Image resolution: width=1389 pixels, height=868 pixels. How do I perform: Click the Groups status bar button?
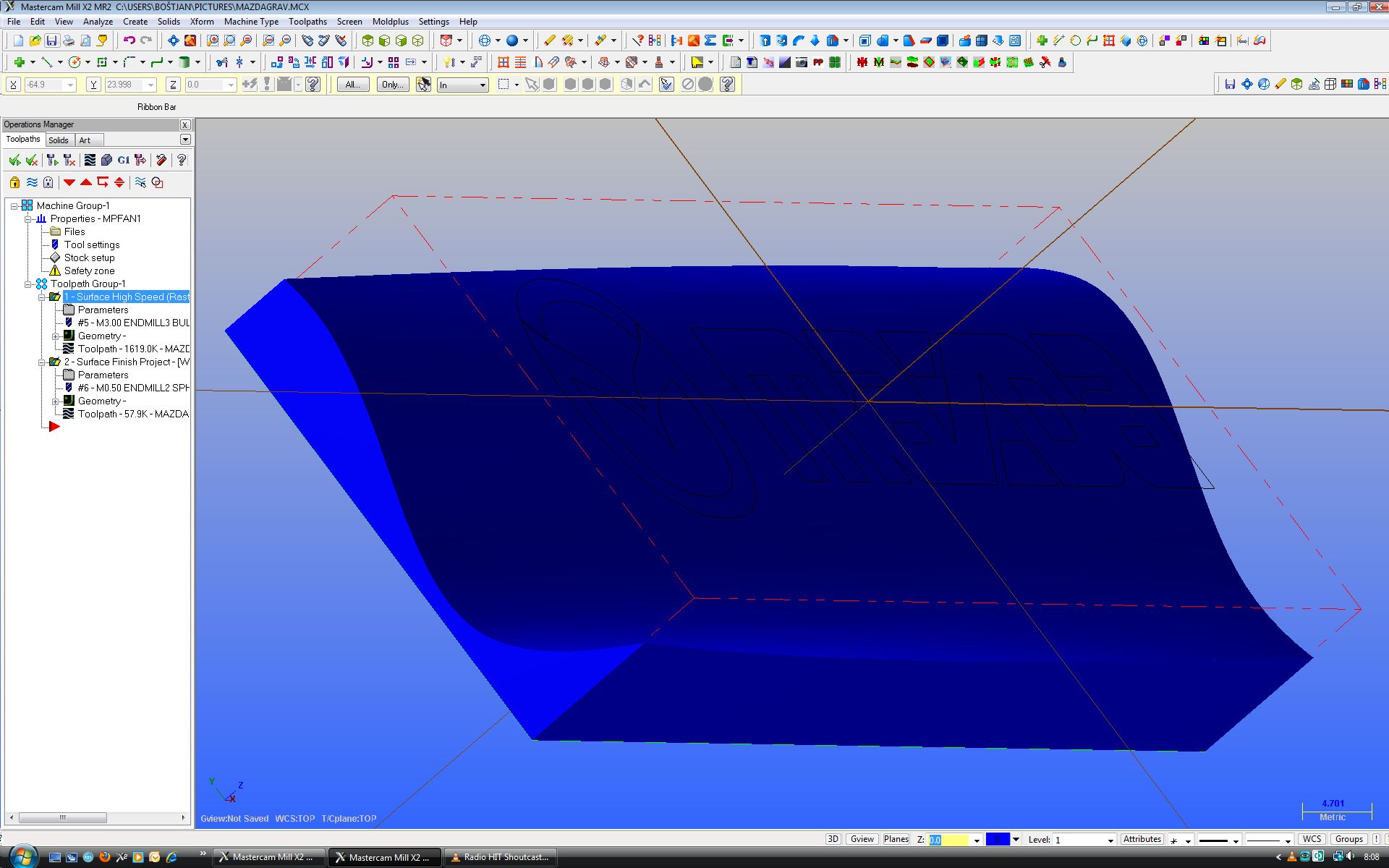[1348, 839]
